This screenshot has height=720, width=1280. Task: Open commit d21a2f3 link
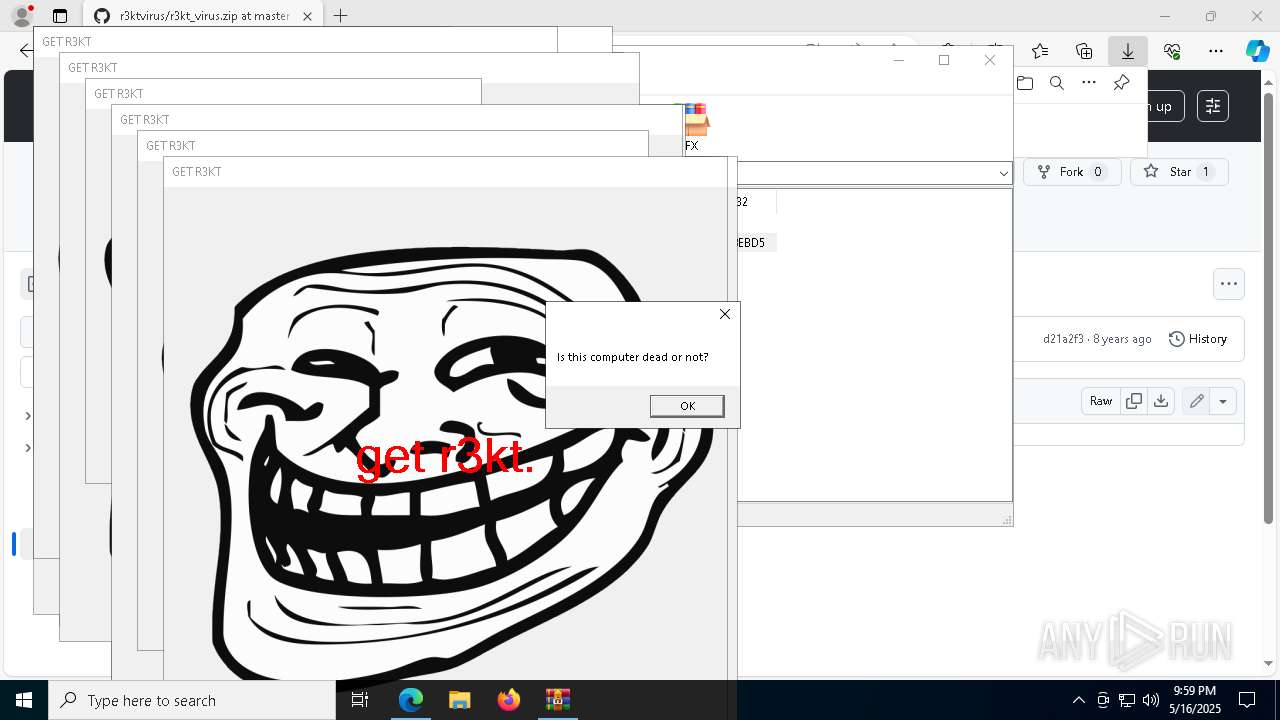coord(1063,339)
